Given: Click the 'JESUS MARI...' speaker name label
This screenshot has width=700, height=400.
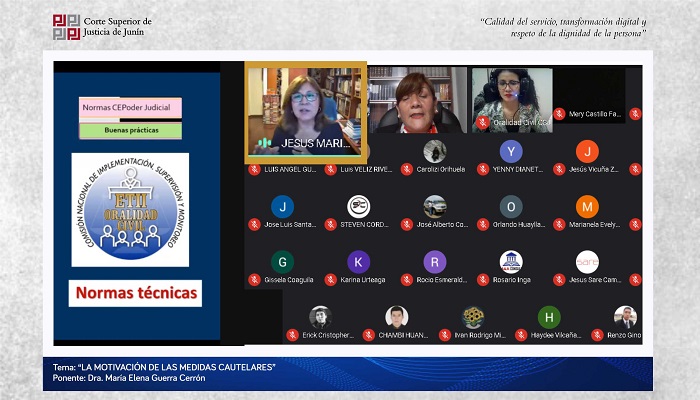Looking at the screenshot, I should [x=316, y=143].
